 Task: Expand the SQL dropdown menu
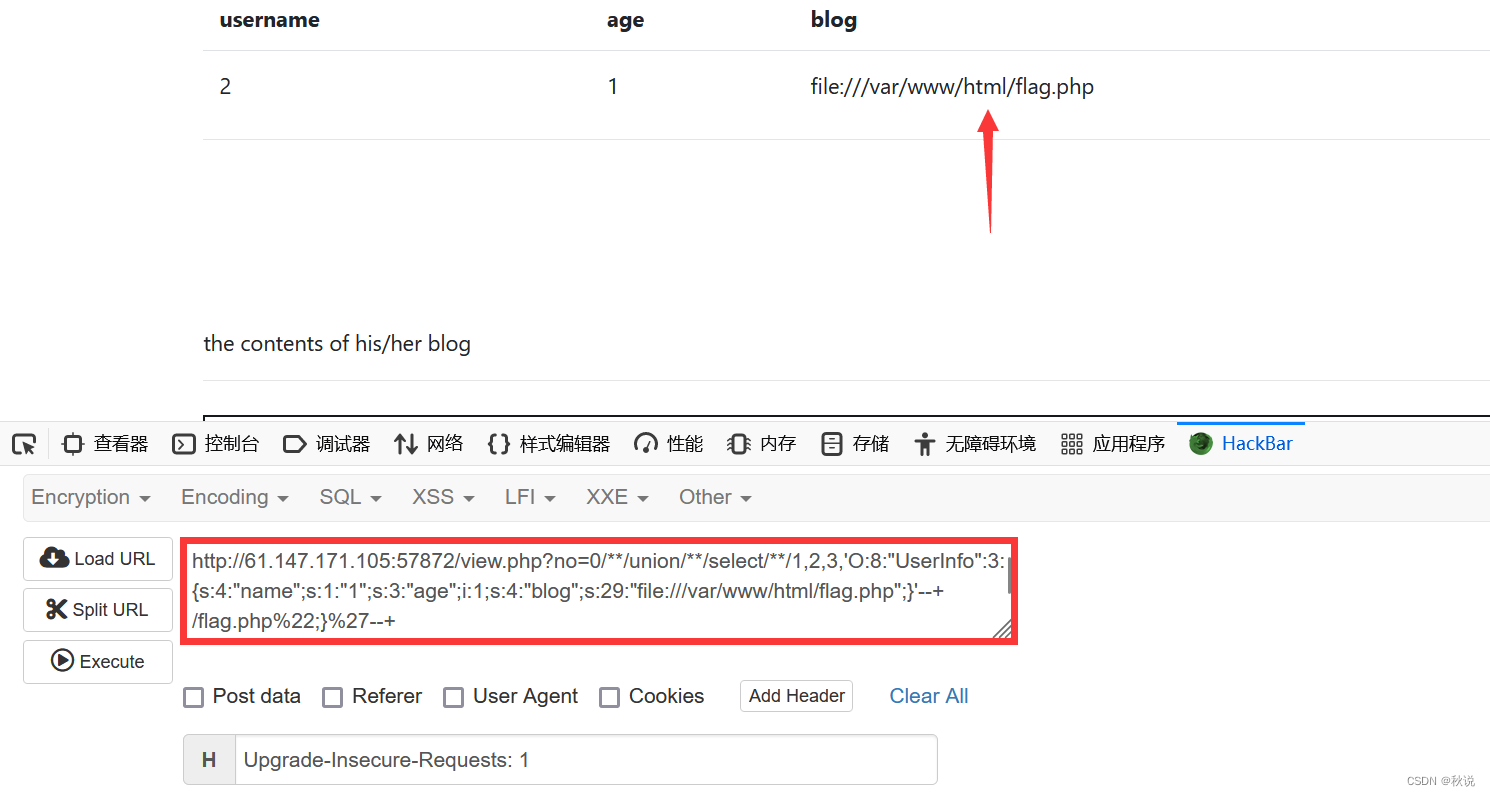(x=351, y=497)
